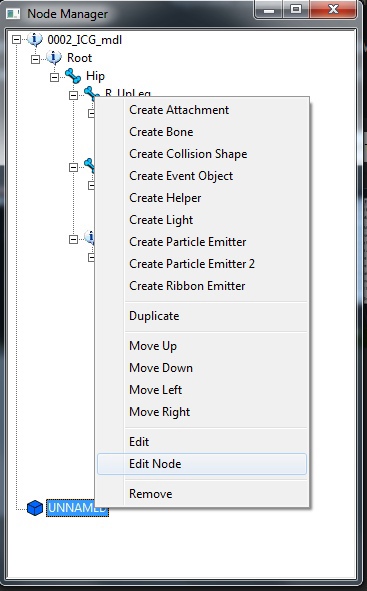Select the UNNAMED tree item
The image size is (367, 591).
pos(77,508)
